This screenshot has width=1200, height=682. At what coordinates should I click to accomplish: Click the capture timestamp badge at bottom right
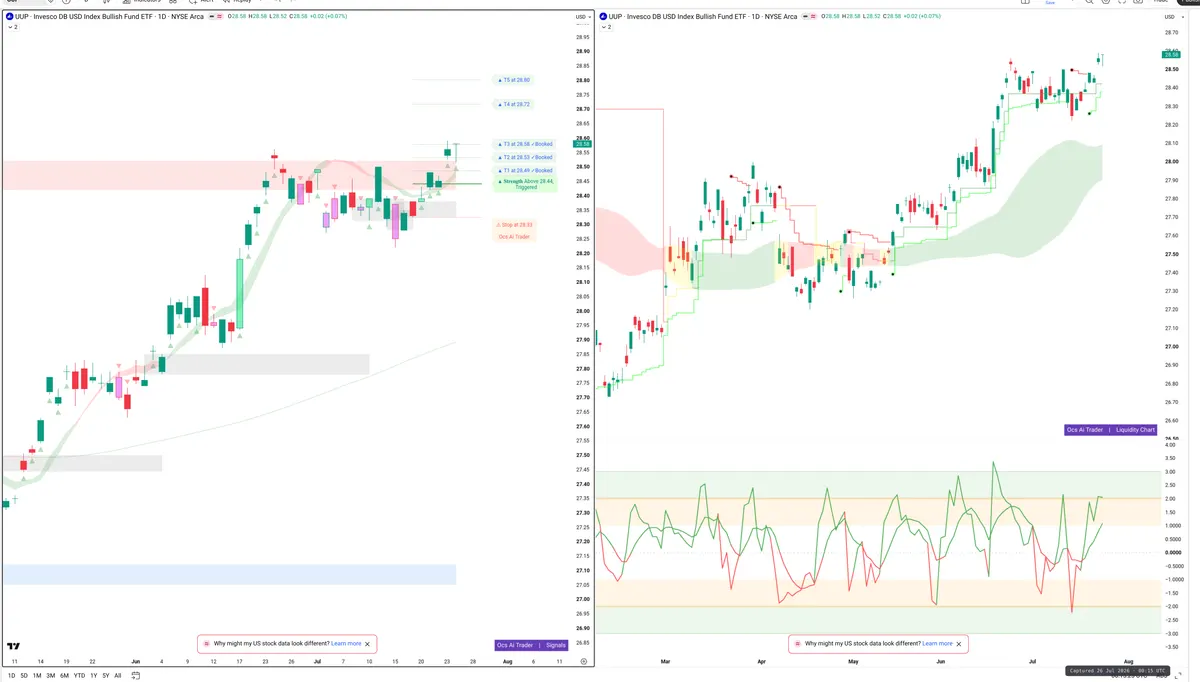pyautogui.click(x=1116, y=671)
